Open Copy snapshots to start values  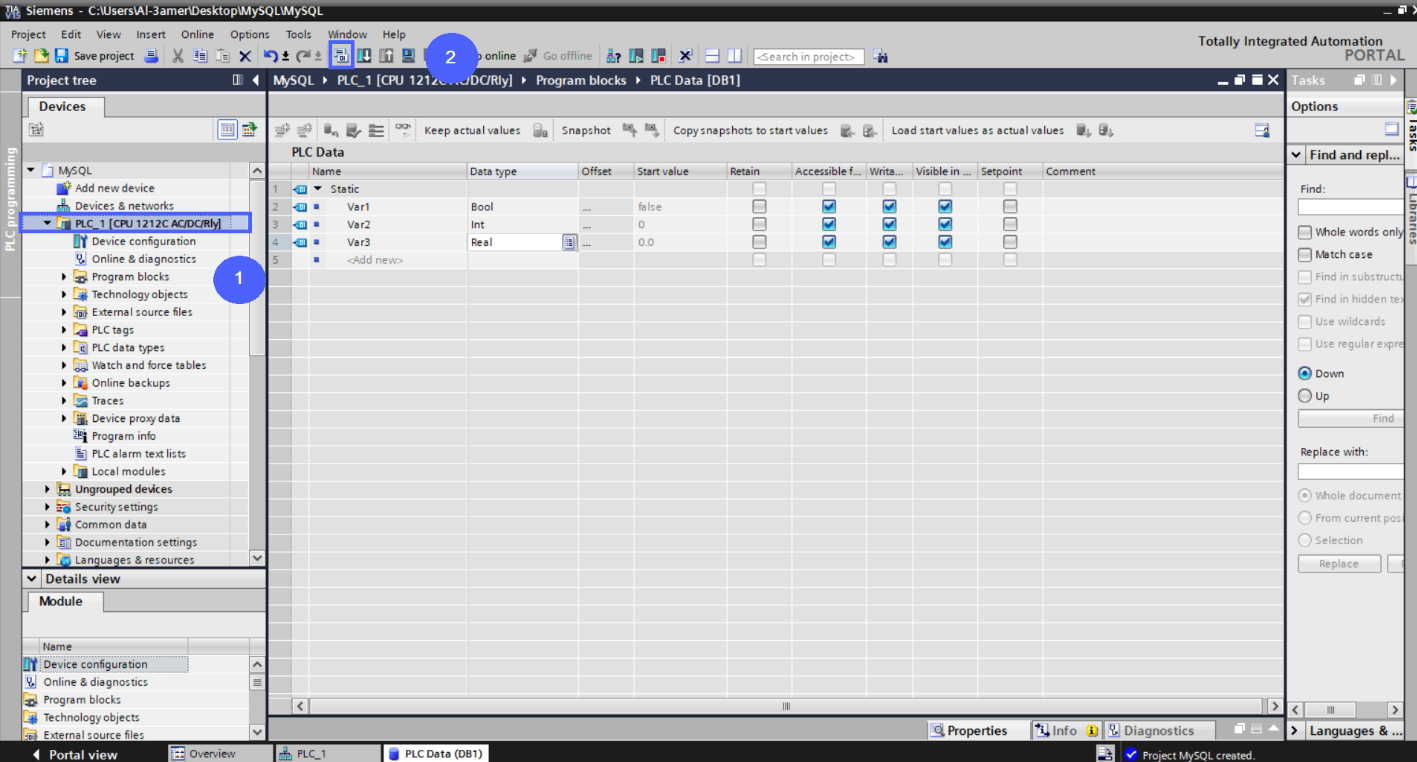click(750, 130)
